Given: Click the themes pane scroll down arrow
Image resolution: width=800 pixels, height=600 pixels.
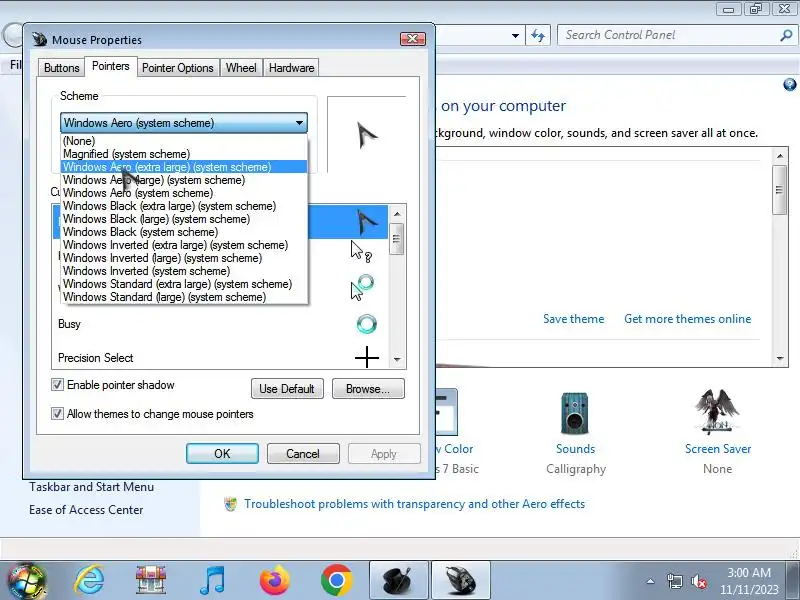Looking at the screenshot, I should [780, 359].
